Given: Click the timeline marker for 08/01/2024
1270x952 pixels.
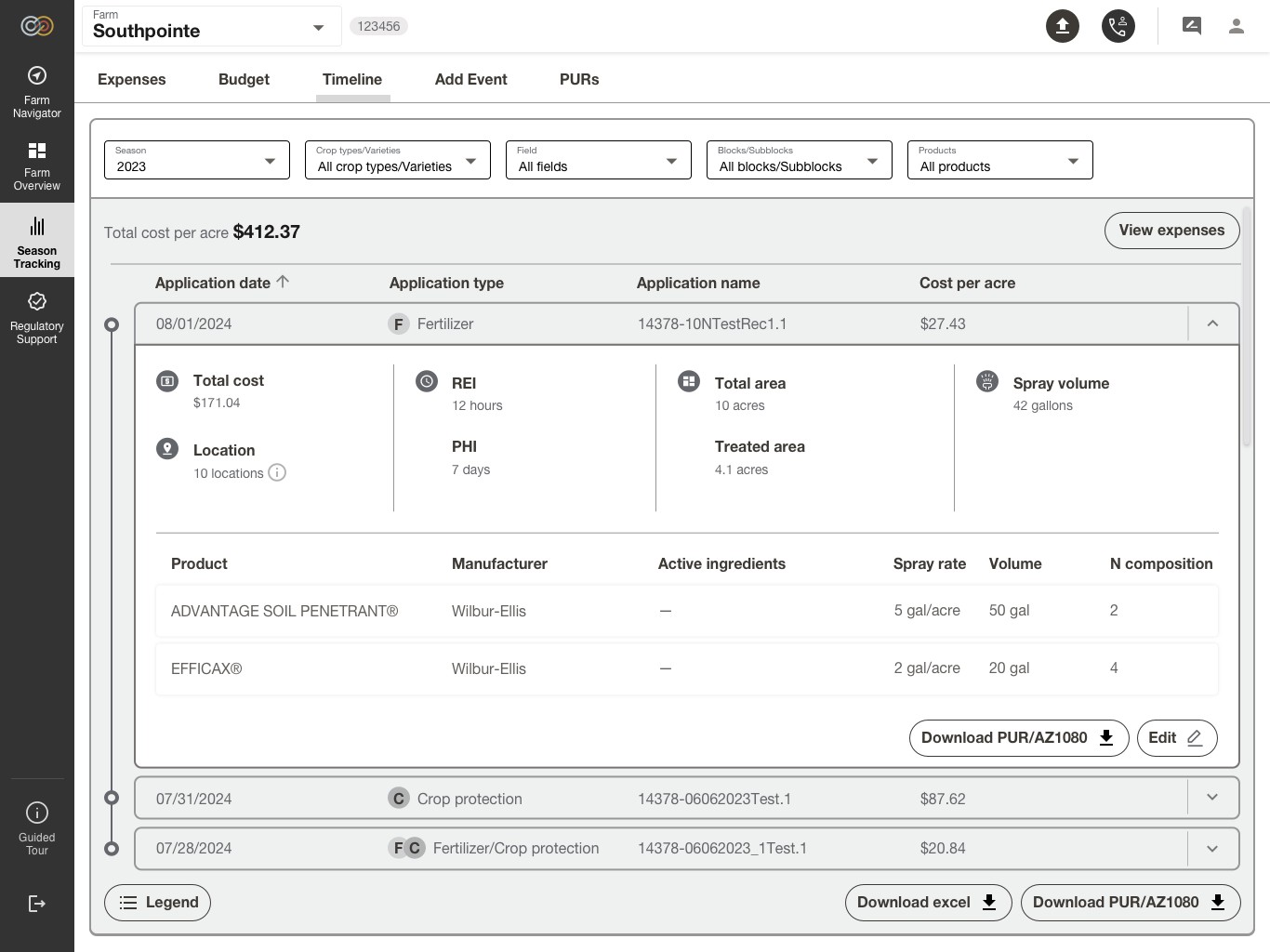Looking at the screenshot, I should [x=112, y=324].
